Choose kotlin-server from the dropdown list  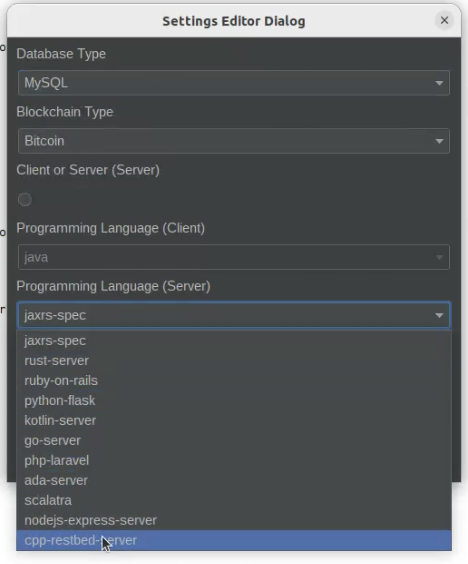(233, 420)
